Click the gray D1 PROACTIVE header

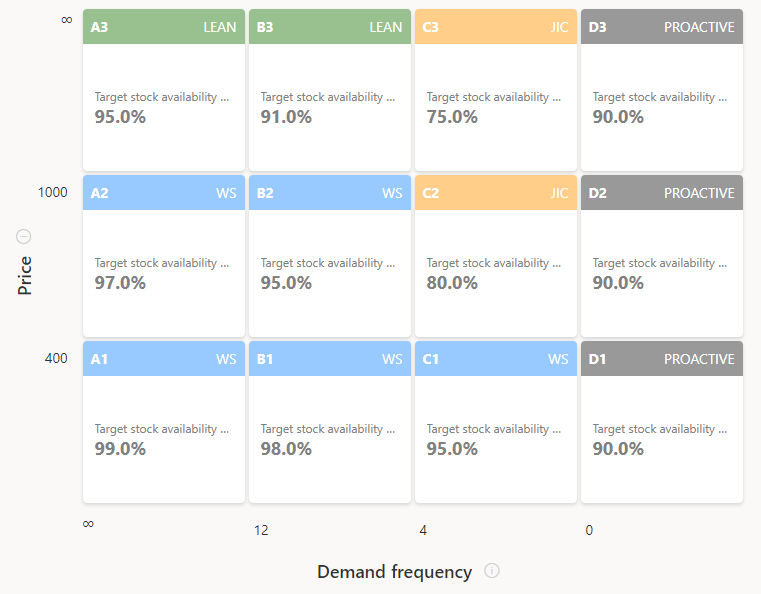point(662,359)
